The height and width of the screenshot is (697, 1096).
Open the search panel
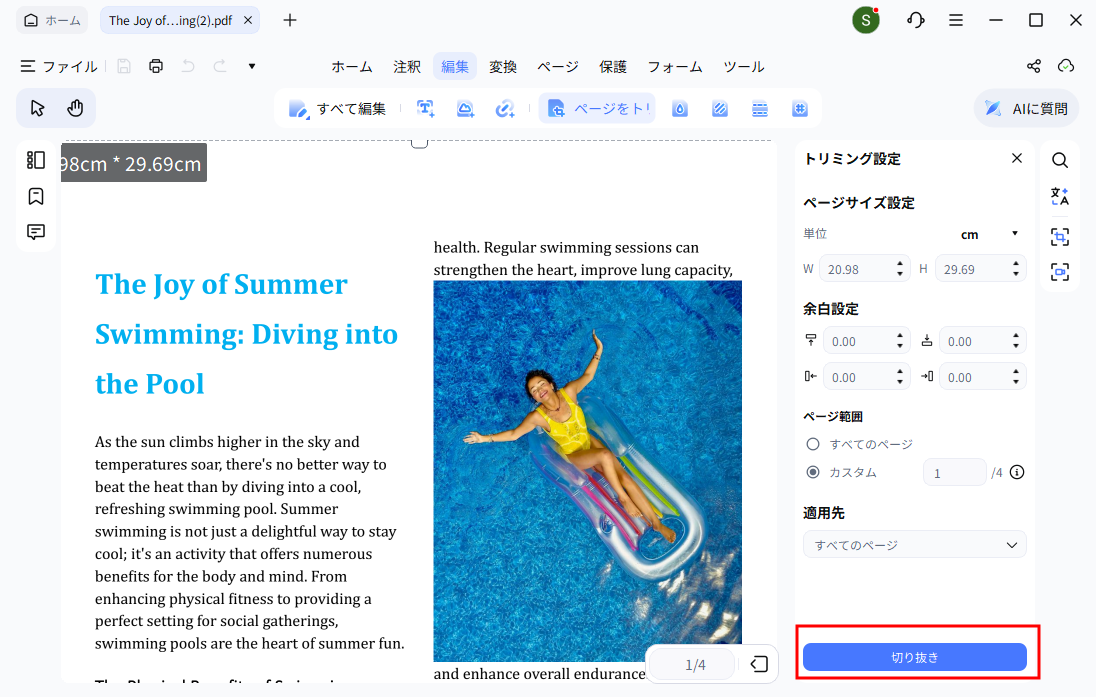1059,159
